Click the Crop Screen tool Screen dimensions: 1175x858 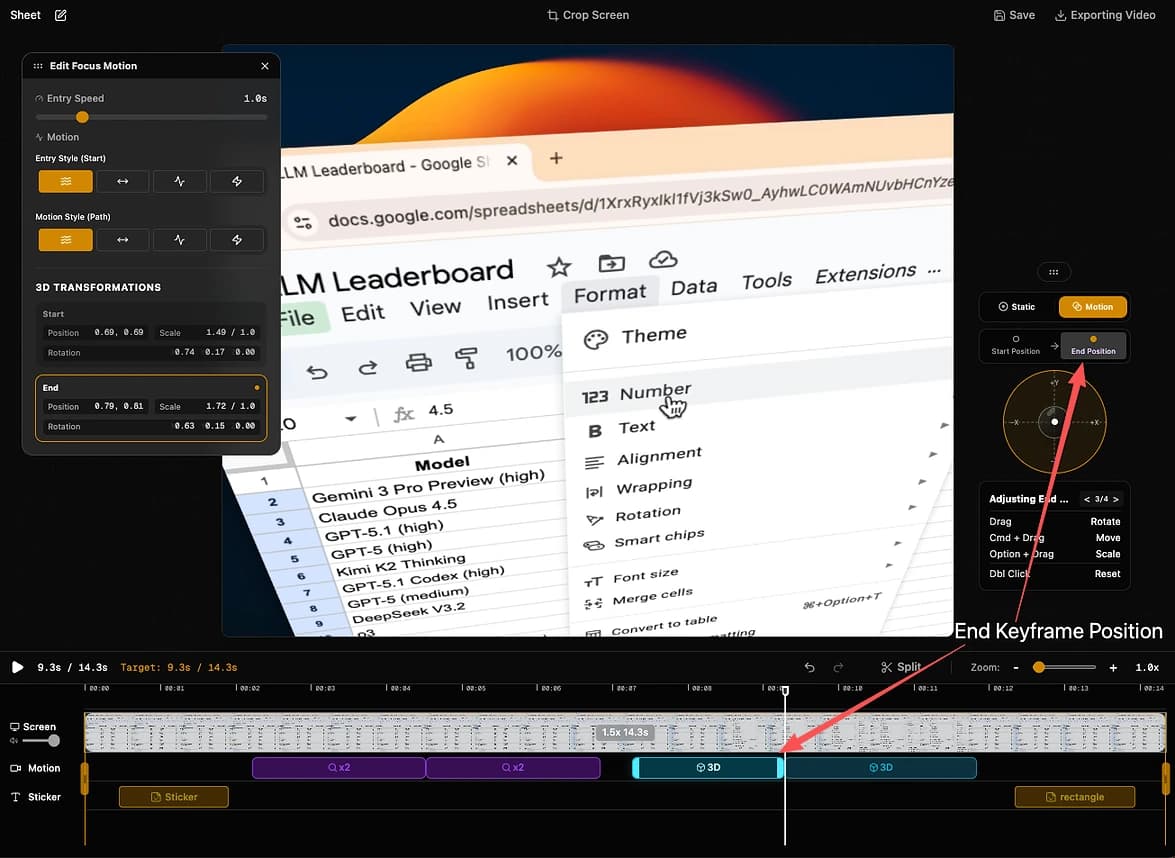coord(588,15)
